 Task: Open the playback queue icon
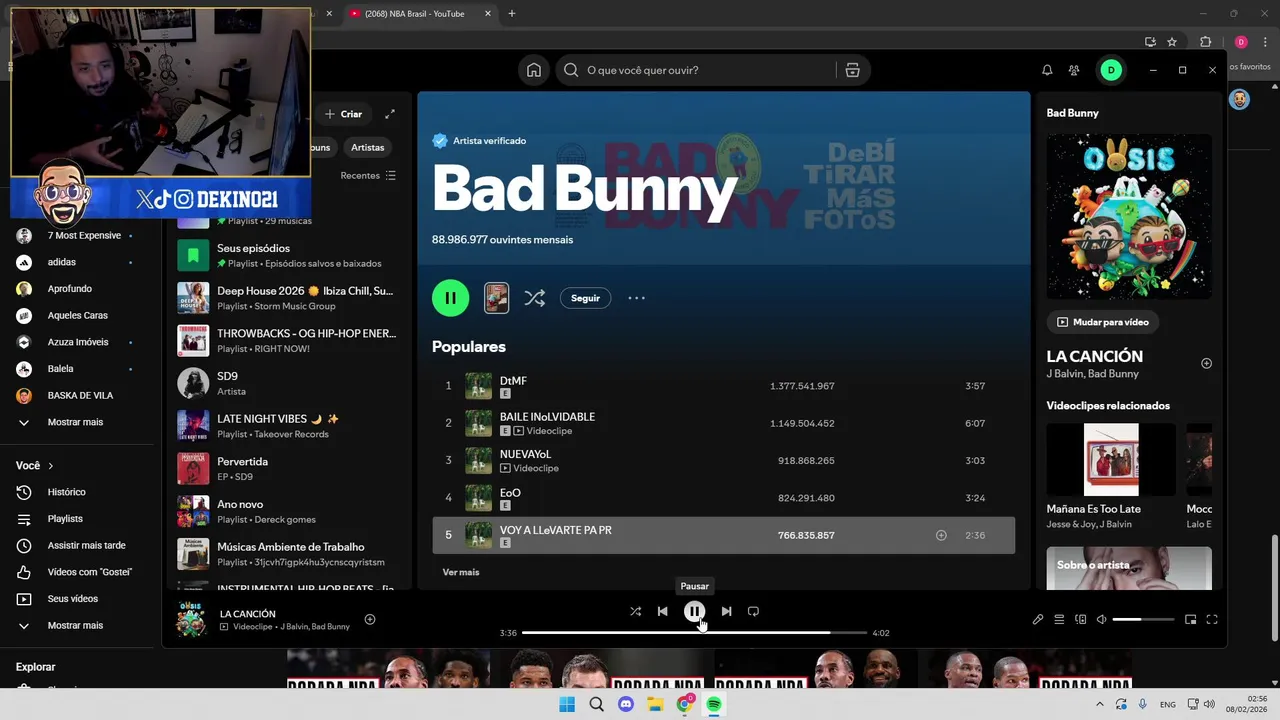pos(1059,619)
